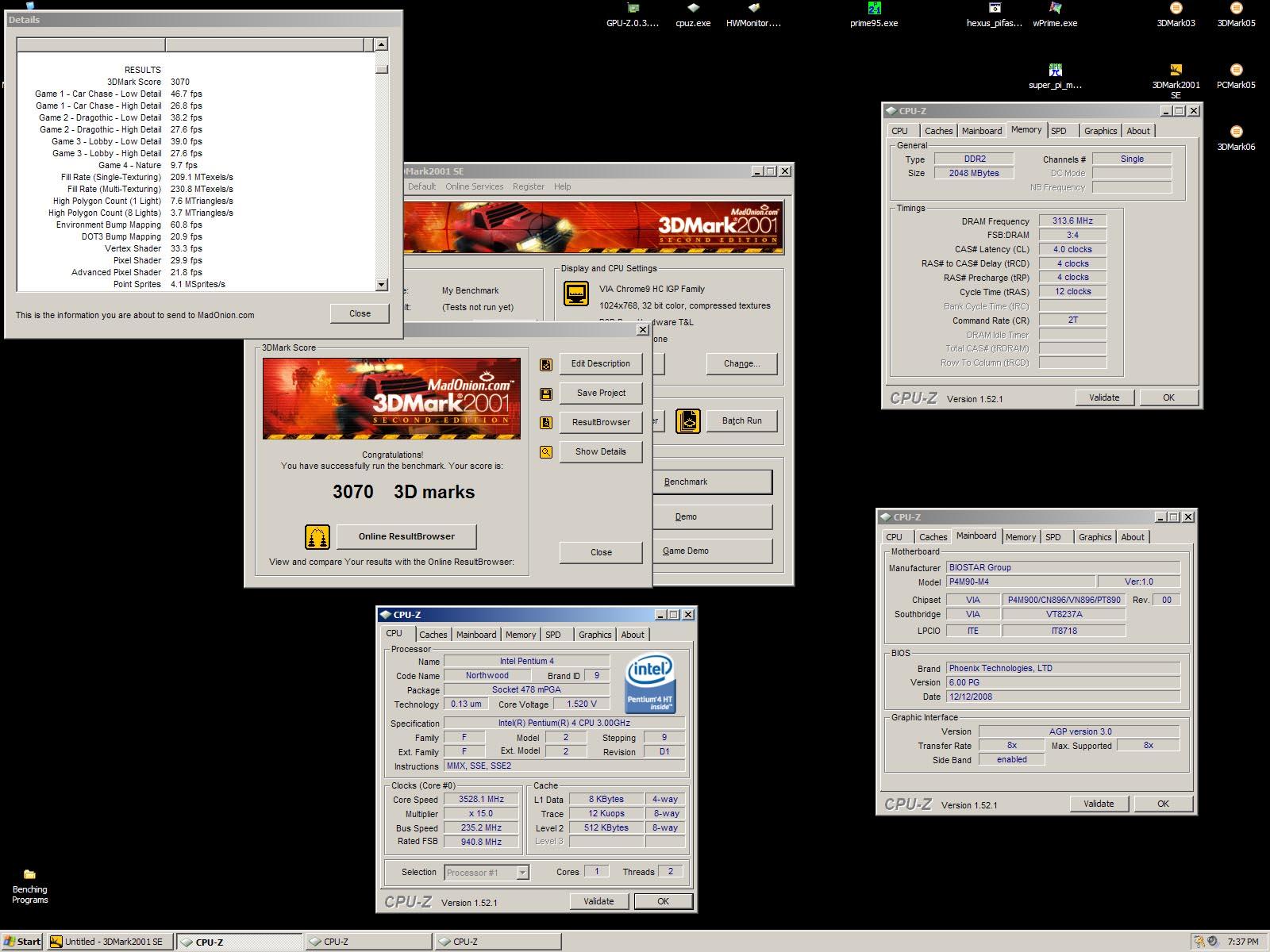Click Online ResultBrowser yellow icon
This screenshot has height=952, width=1270.
tap(317, 537)
